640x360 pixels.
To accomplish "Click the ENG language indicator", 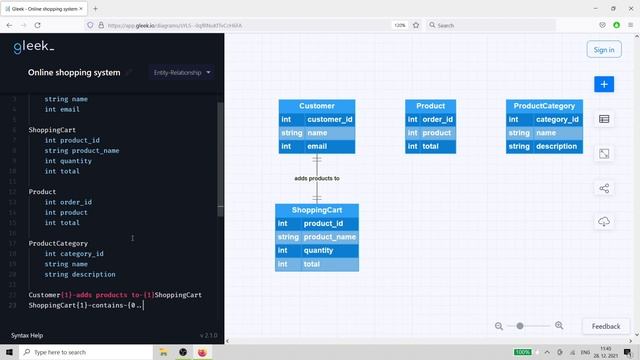I will point(585,352).
